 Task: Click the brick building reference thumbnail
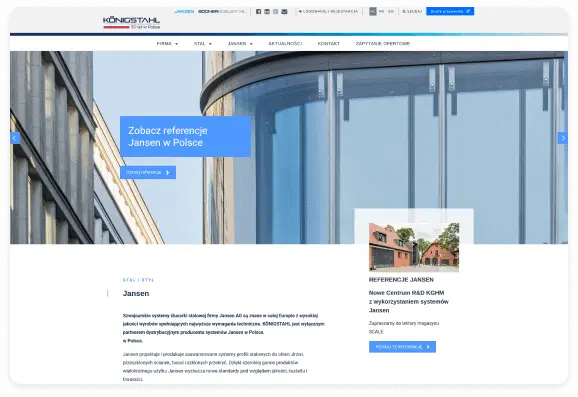pos(414,247)
